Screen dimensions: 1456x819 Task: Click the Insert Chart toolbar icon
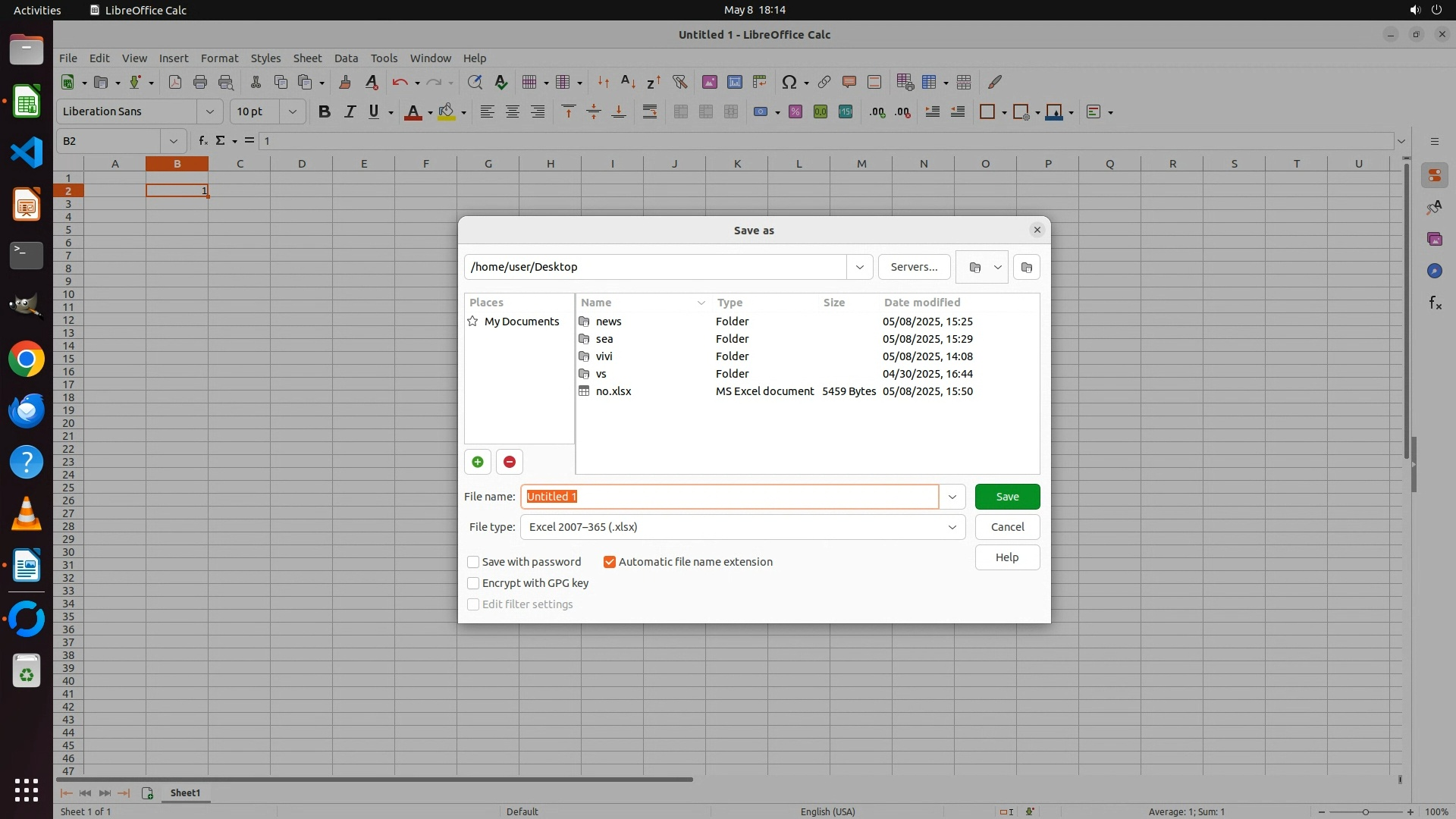pyautogui.click(x=734, y=82)
